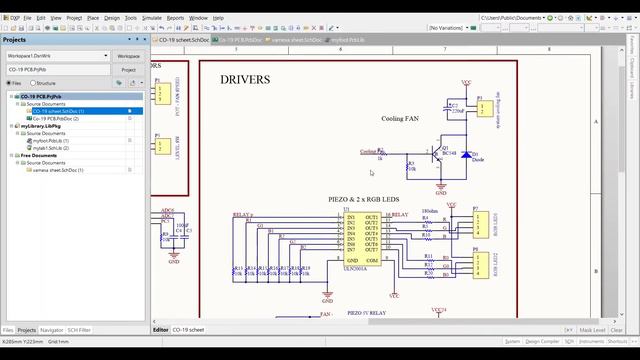Select the Place No ERC cross tool

click(x=314, y=28)
